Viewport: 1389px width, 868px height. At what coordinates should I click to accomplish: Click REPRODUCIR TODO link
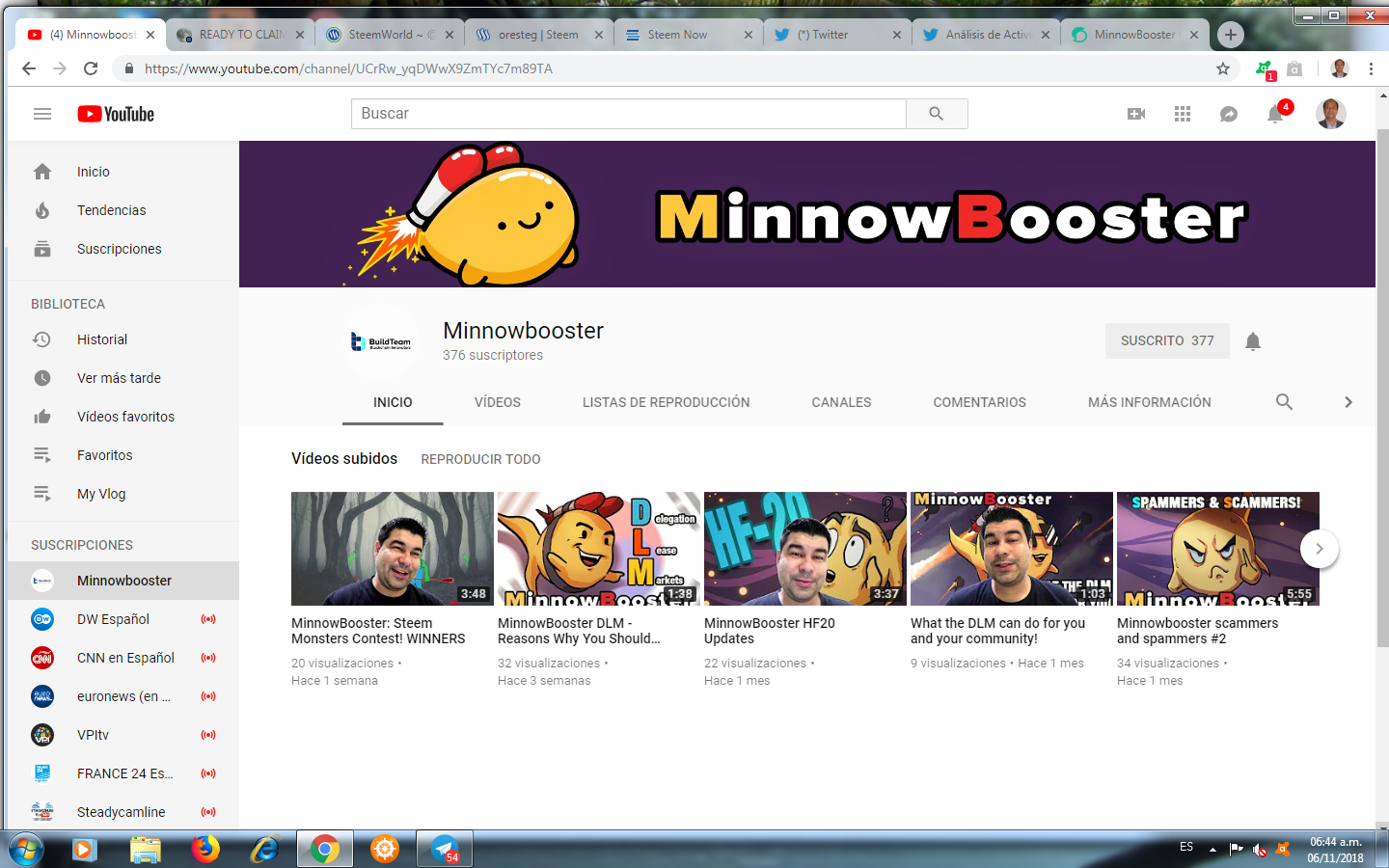pyautogui.click(x=480, y=459)
